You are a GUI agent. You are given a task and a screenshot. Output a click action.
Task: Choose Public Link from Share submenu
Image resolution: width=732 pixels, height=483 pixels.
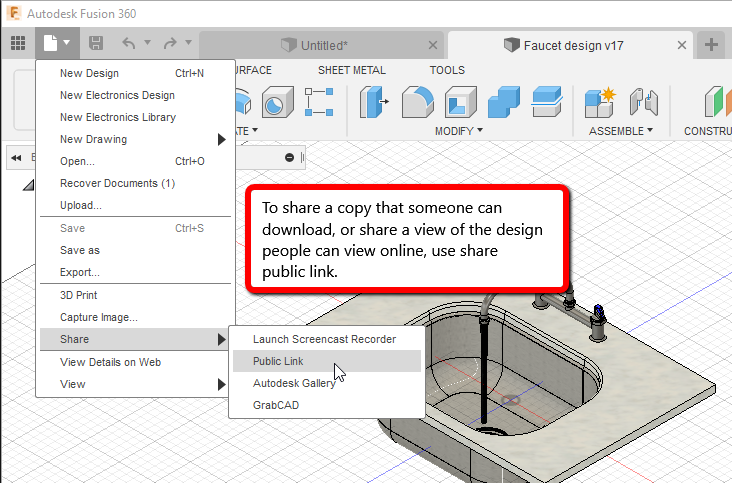coord(278,361)
